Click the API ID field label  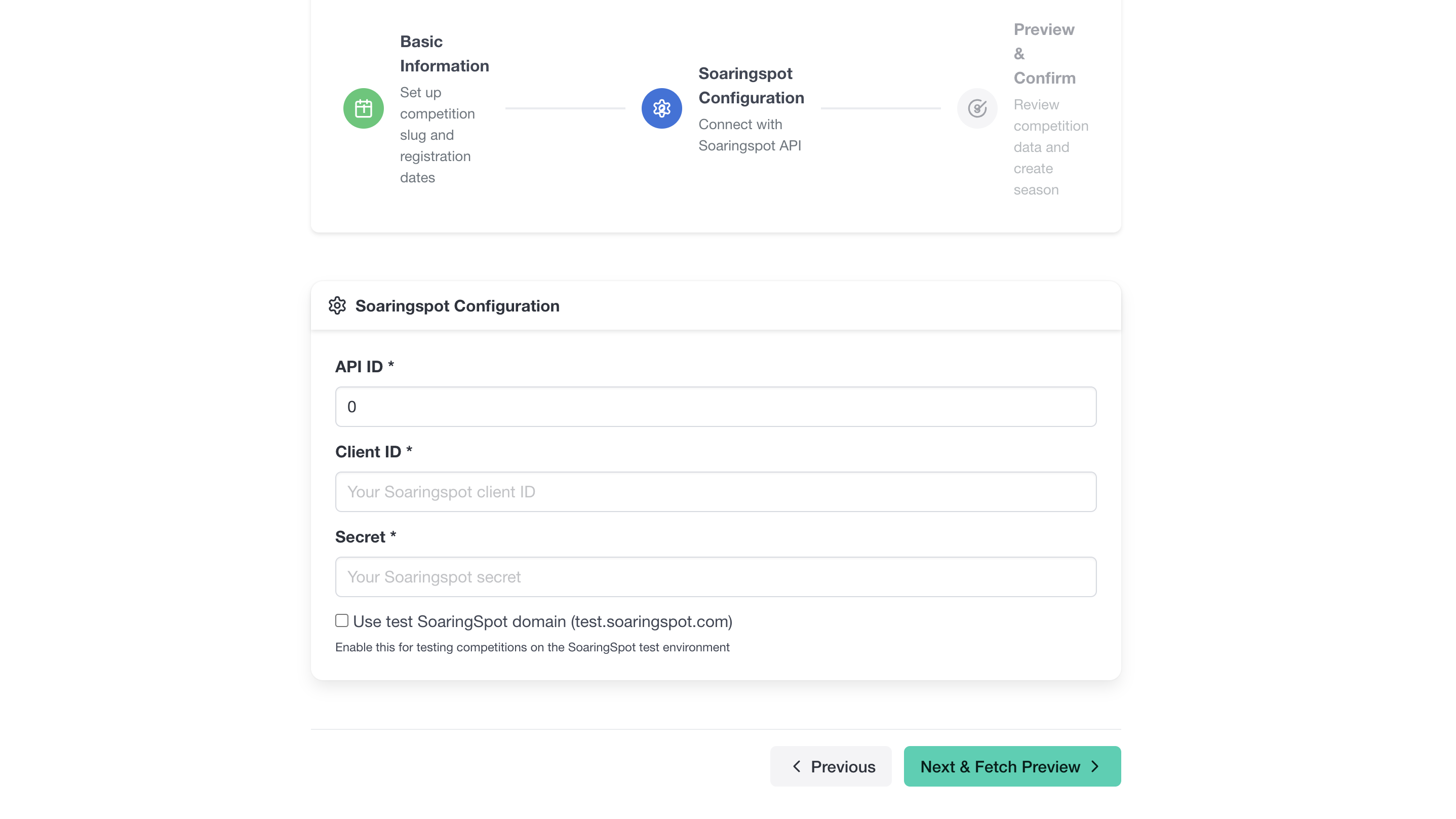point(360,367)
